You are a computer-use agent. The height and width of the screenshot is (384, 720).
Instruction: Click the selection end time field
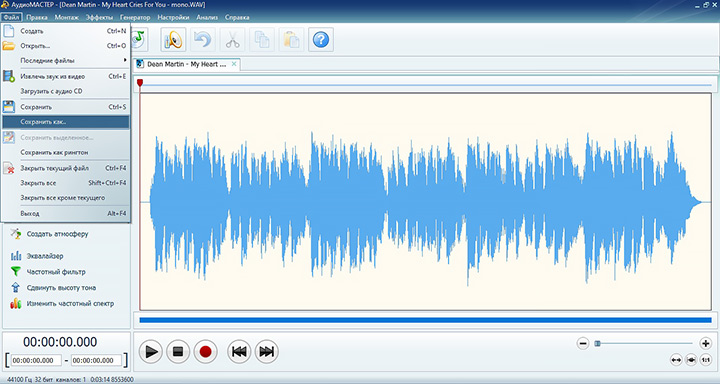coord(96,361)
